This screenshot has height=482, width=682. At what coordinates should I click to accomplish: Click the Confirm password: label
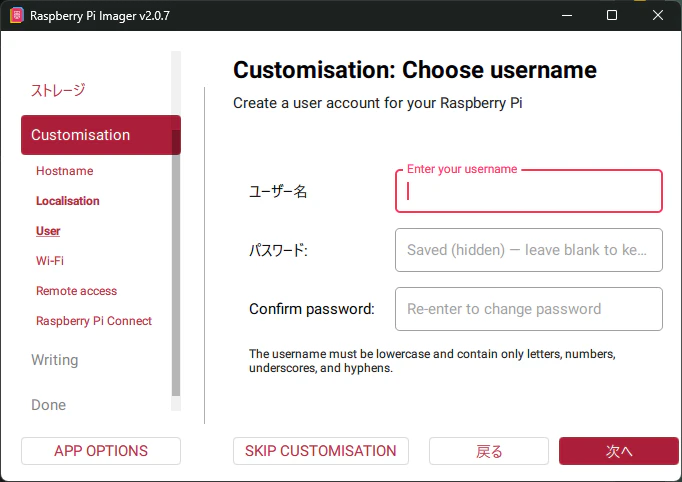point(311,309)
